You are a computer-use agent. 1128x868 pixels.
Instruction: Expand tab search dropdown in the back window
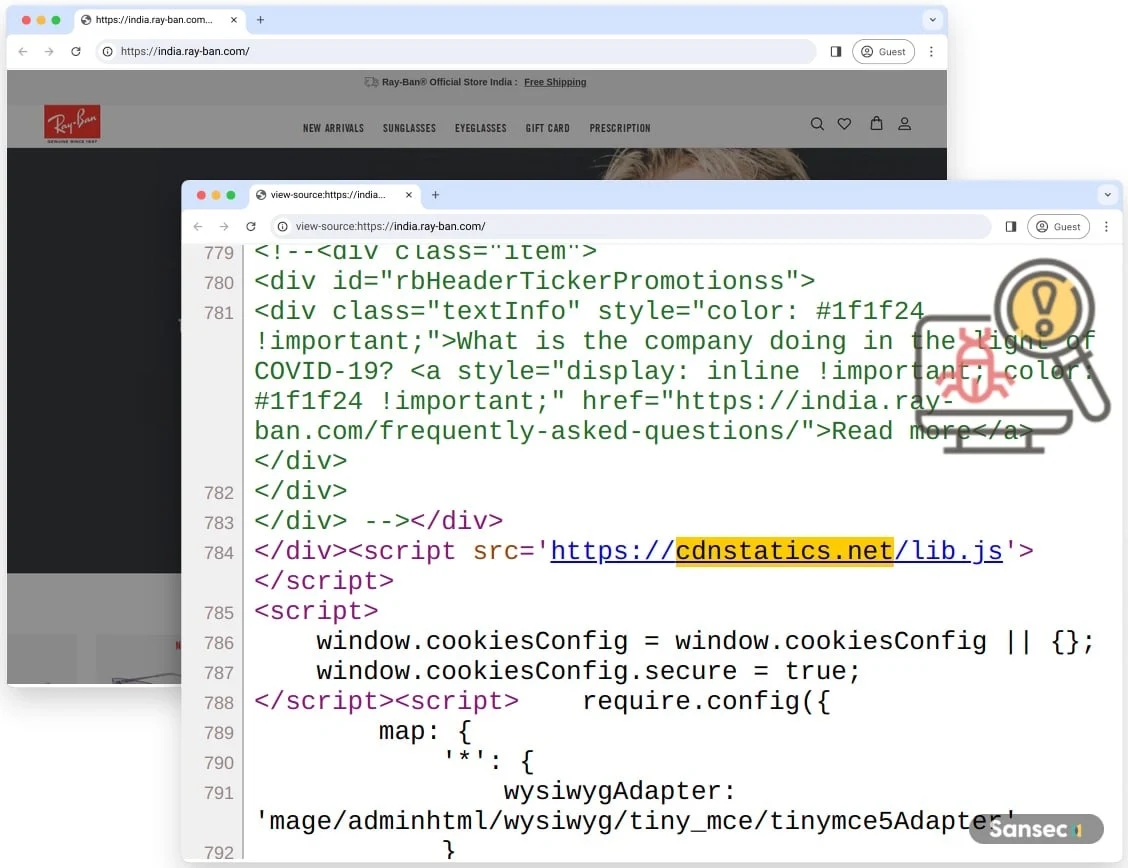(x=932, y=20)
